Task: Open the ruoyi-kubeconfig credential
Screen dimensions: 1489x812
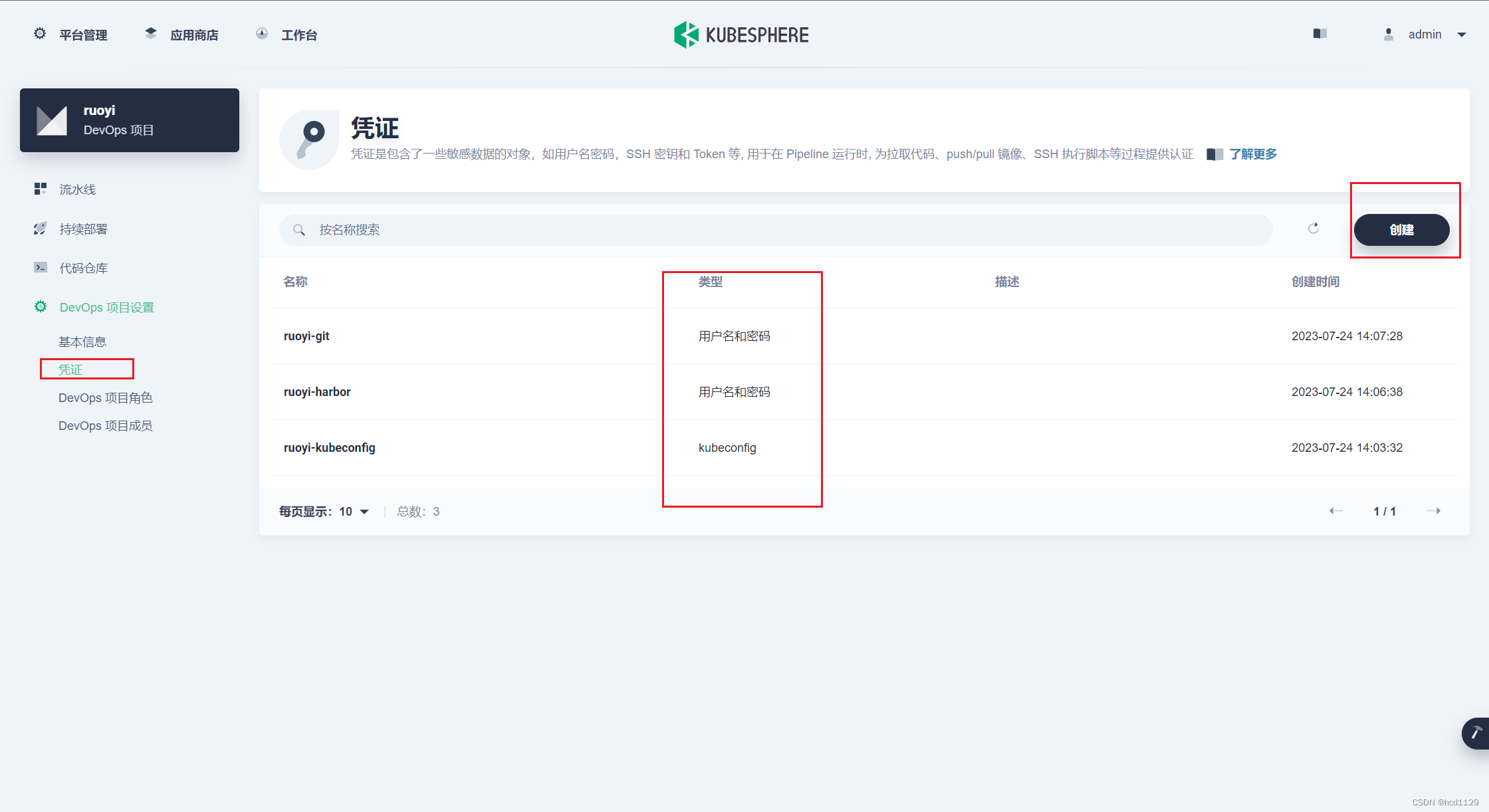Action: click(330, 447)
